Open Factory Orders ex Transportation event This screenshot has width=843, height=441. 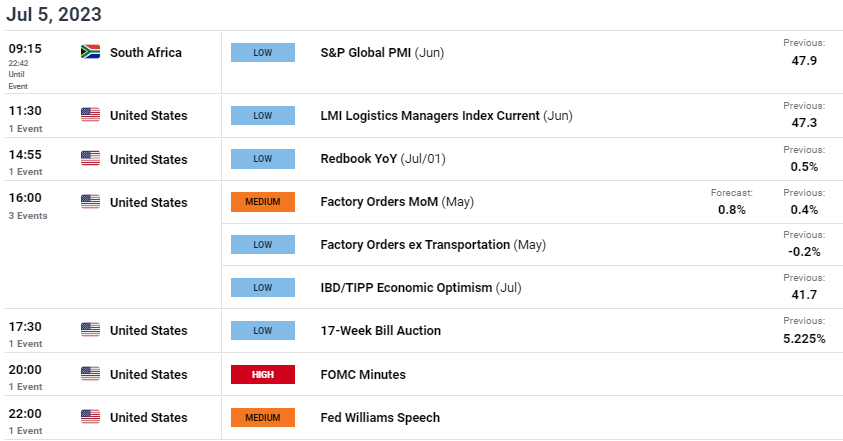(x=433, y=245)
